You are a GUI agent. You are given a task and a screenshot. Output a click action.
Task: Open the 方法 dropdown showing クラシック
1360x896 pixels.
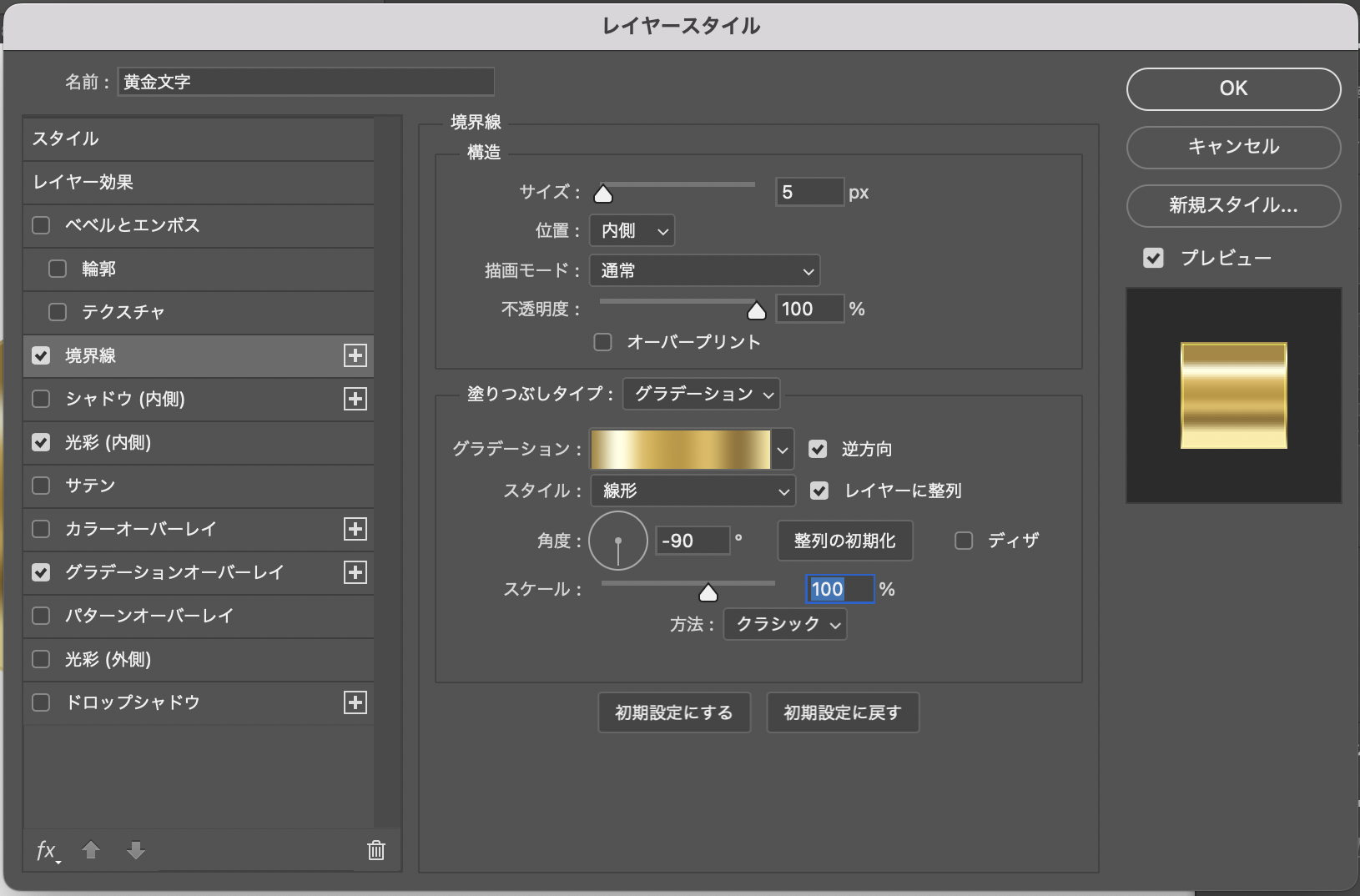pos(785,624)
